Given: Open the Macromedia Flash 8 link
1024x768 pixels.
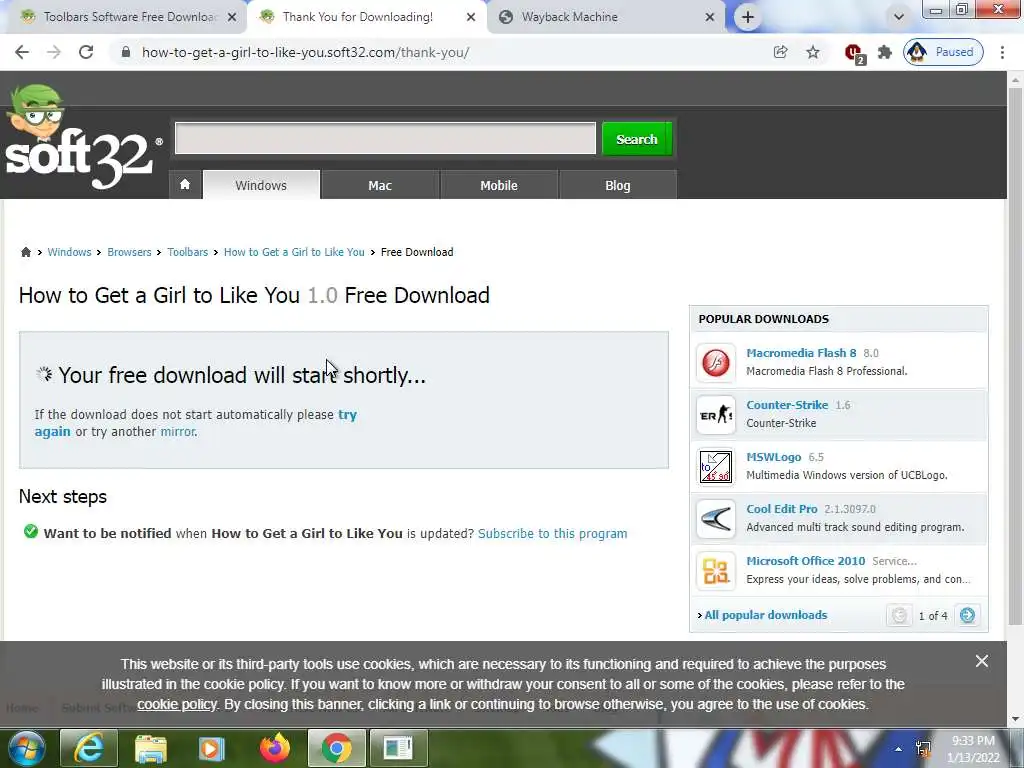Looking at the screenshot, I should pos(801,353).
